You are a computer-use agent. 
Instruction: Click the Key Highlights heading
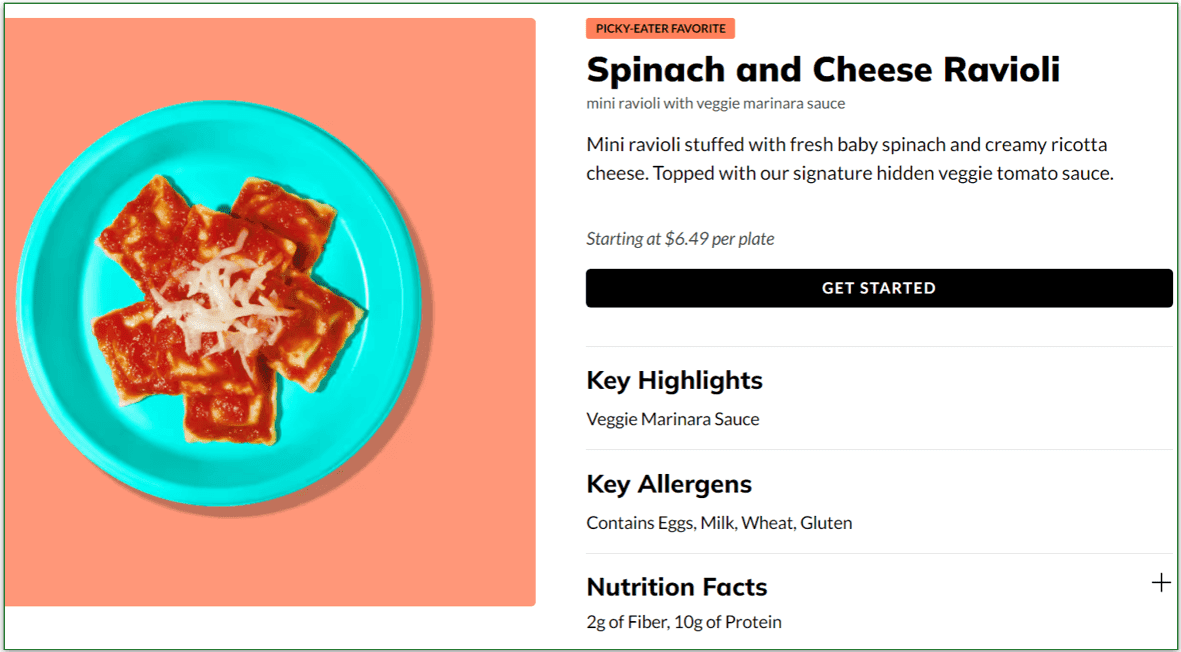tap(674, 380)
